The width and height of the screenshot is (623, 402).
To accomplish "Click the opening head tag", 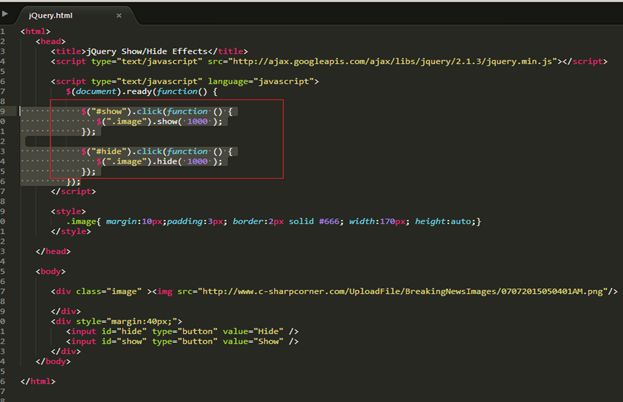I will 50,41.
